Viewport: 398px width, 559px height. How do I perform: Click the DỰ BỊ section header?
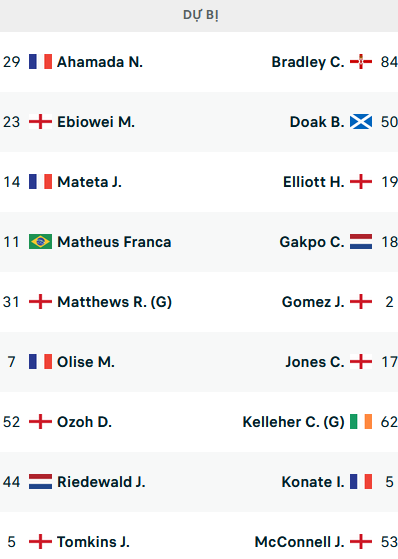[200, 15]
